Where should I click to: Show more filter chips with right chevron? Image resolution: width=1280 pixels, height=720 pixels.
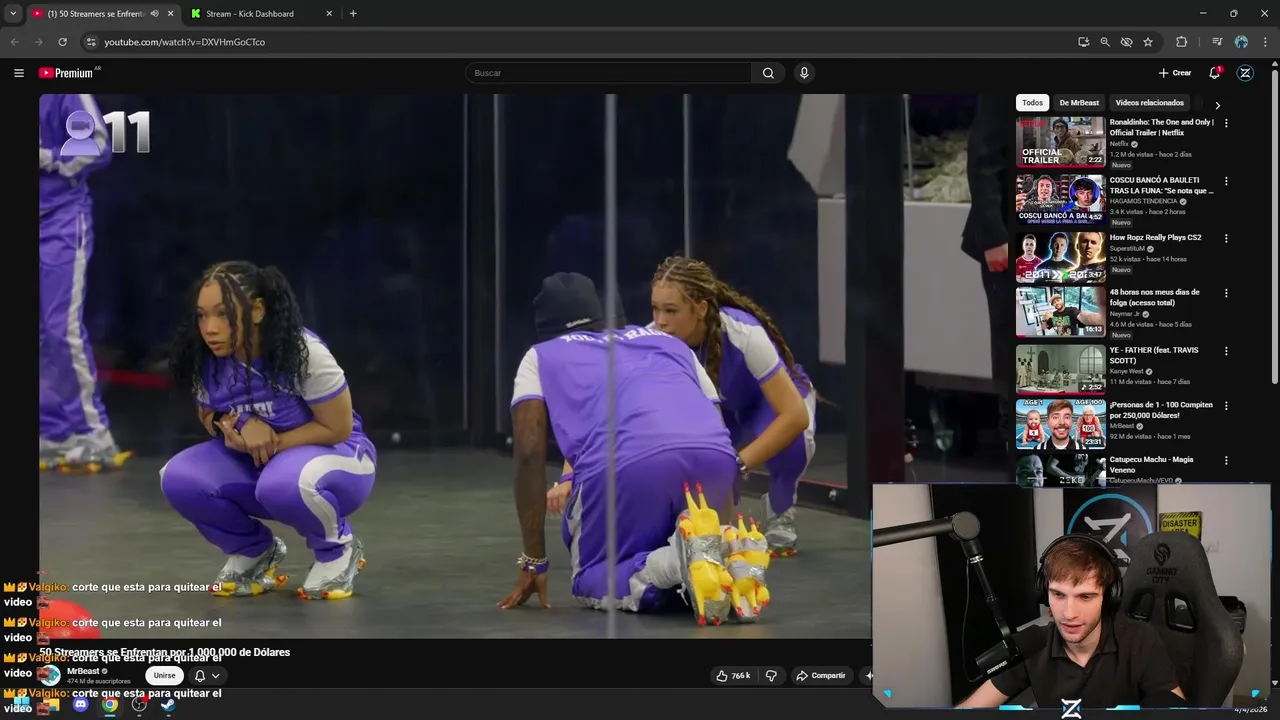point(1217,104)
